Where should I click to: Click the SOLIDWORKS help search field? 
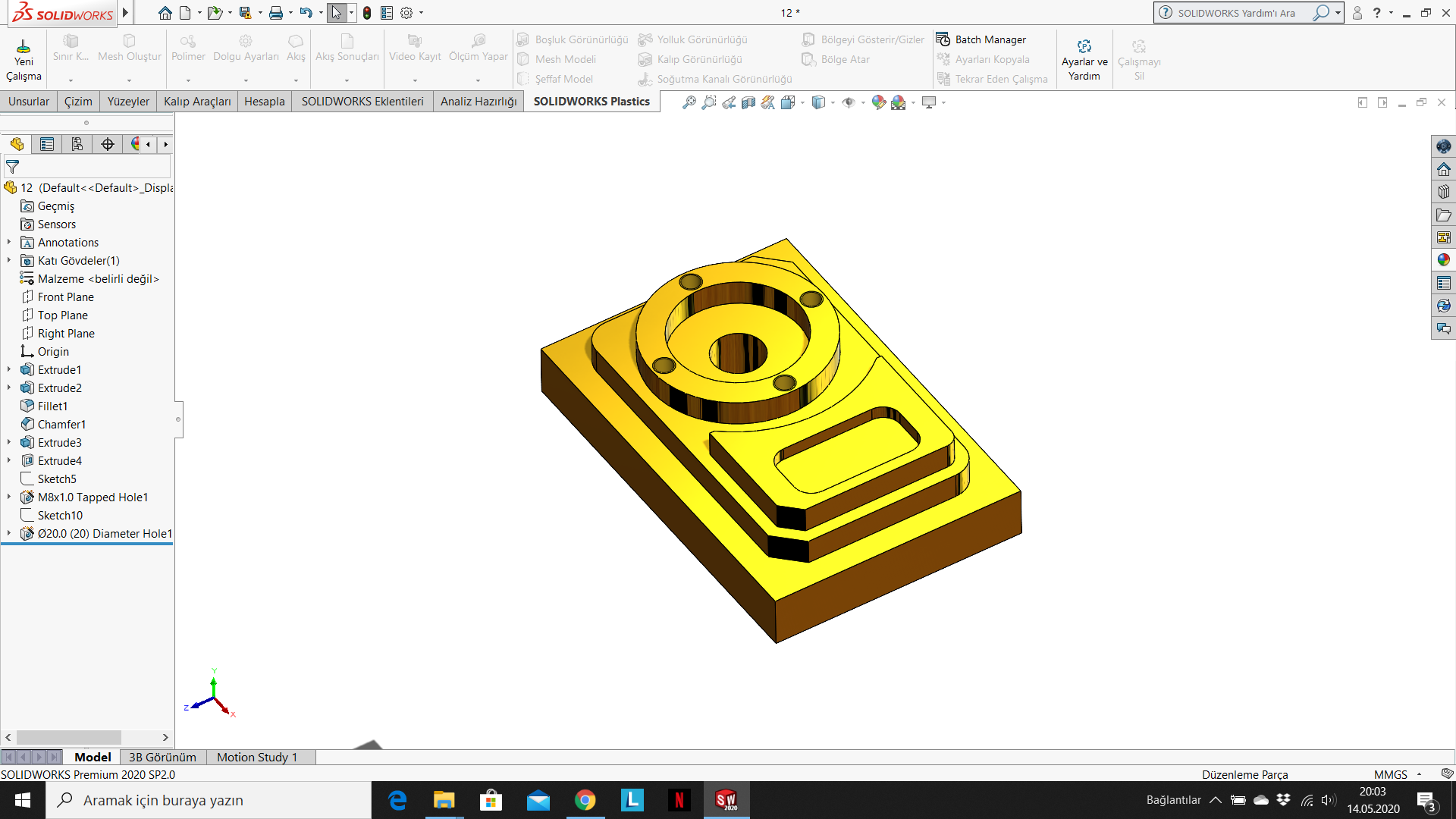1236,13
